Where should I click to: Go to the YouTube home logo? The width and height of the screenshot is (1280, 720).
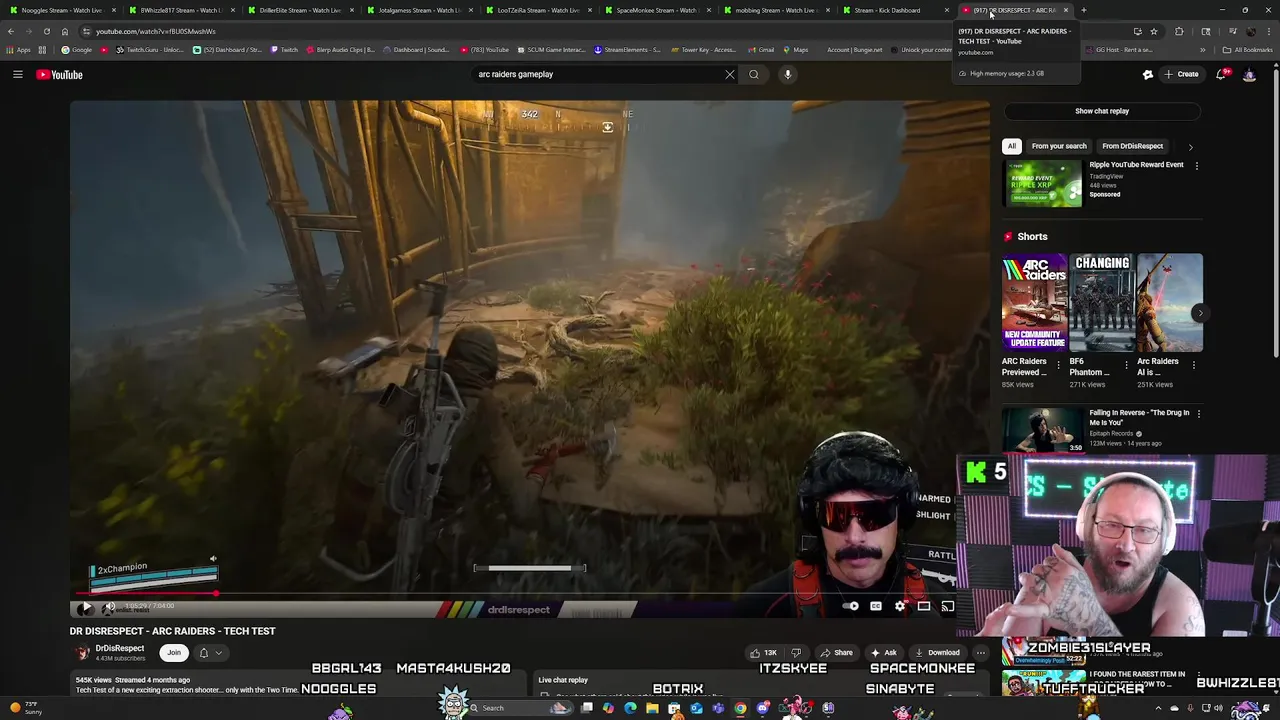pos(59,74)
